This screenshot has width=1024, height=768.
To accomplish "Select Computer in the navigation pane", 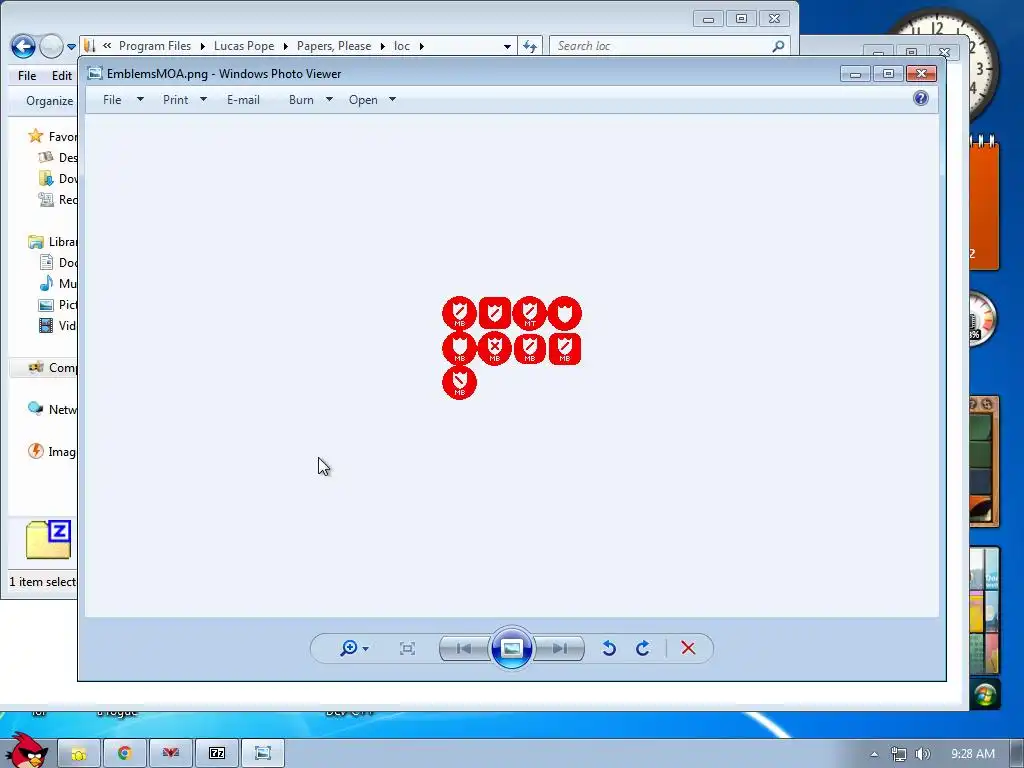I will [x=52, y=368].
